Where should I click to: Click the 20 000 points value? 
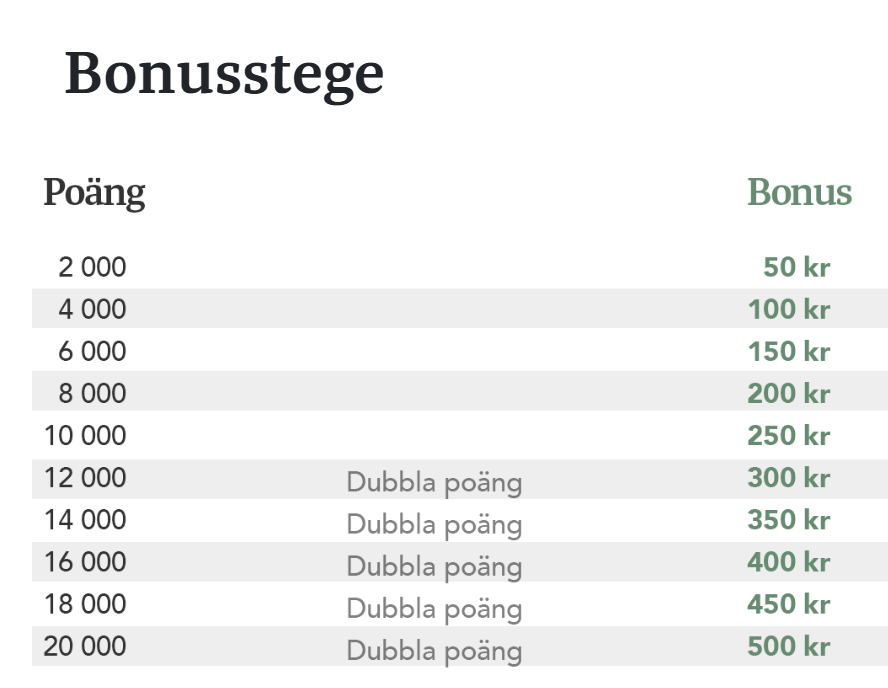pyautogui.click(x=85, y=646)
